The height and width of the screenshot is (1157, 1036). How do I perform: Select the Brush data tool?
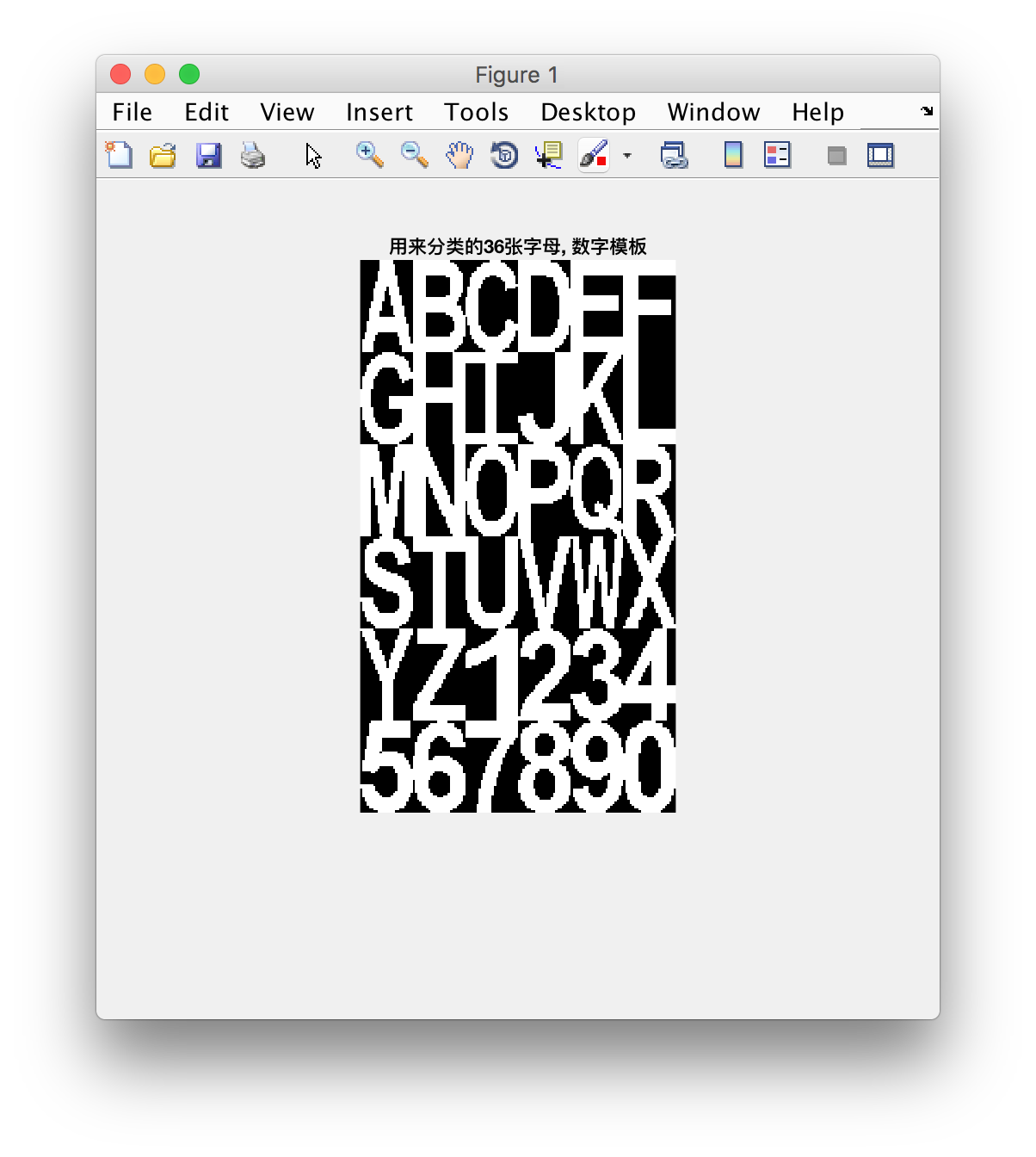[594, 155]
